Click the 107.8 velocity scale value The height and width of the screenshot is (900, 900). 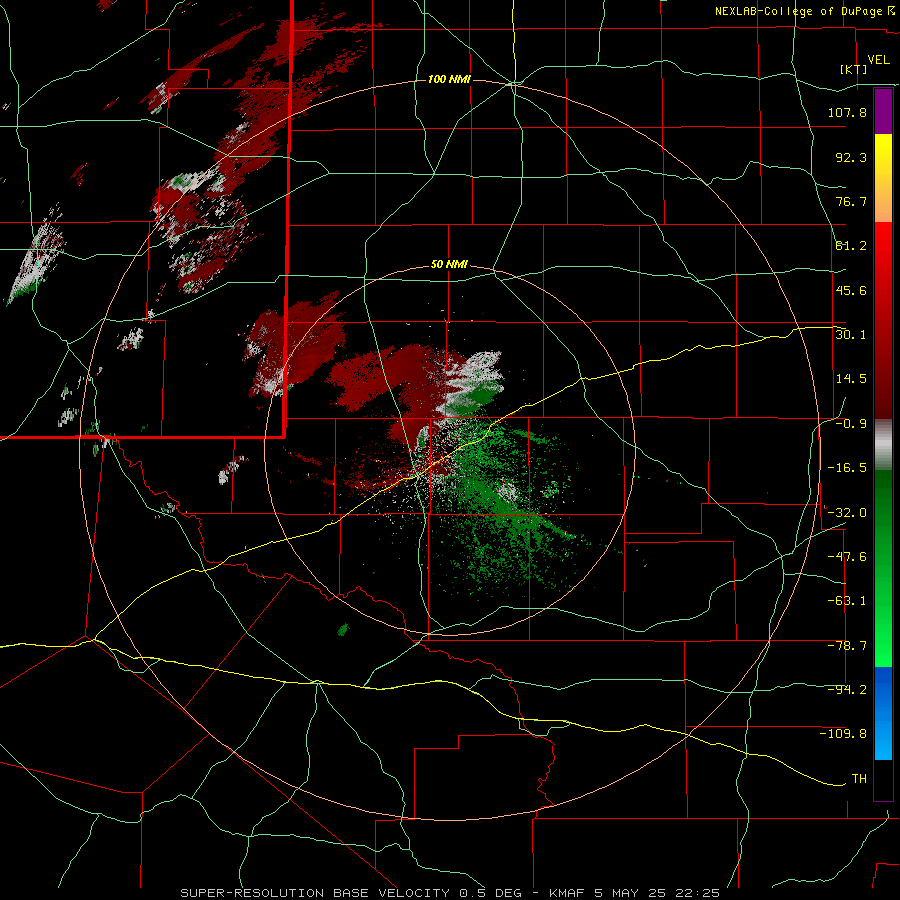[x=847, y=112]
